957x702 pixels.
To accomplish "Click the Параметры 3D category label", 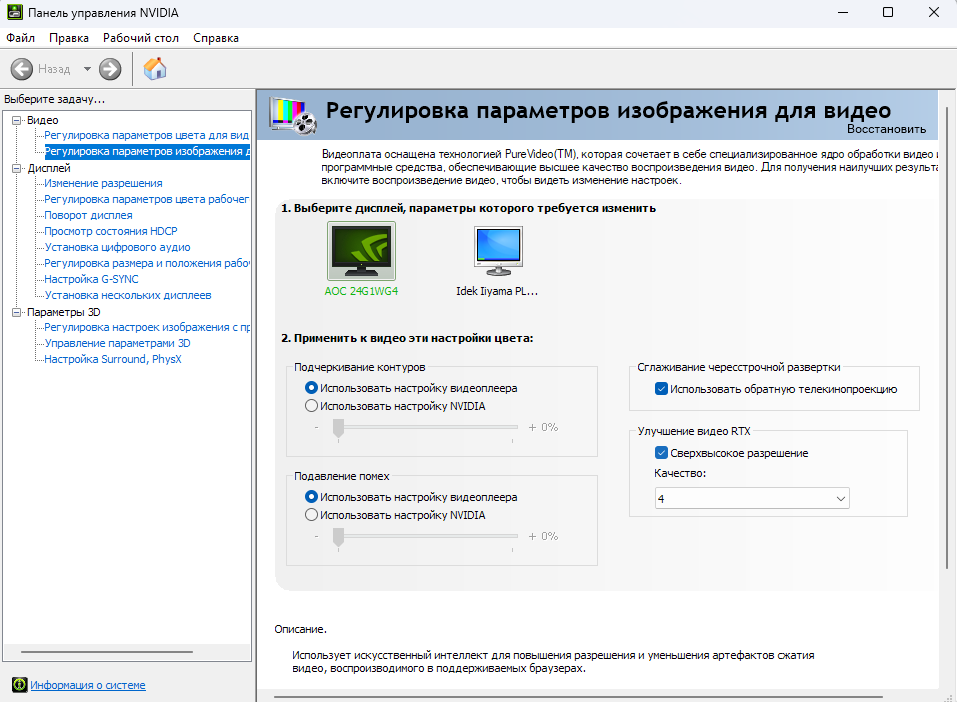I will click(63, 312).
